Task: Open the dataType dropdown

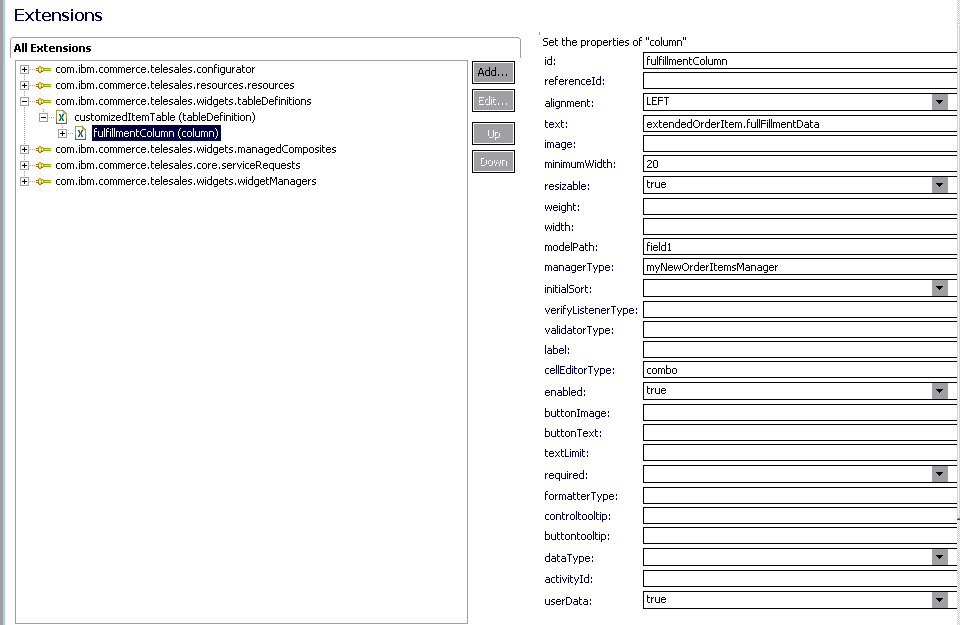Action: click(x=940, y=557)
